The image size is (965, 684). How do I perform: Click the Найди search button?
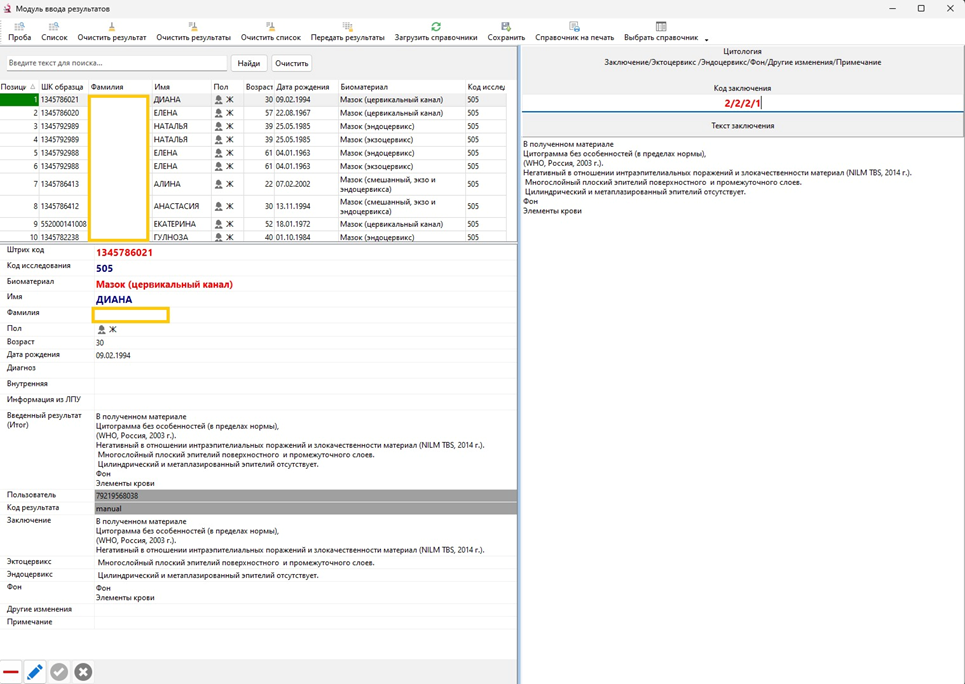(x=249, y=63)
